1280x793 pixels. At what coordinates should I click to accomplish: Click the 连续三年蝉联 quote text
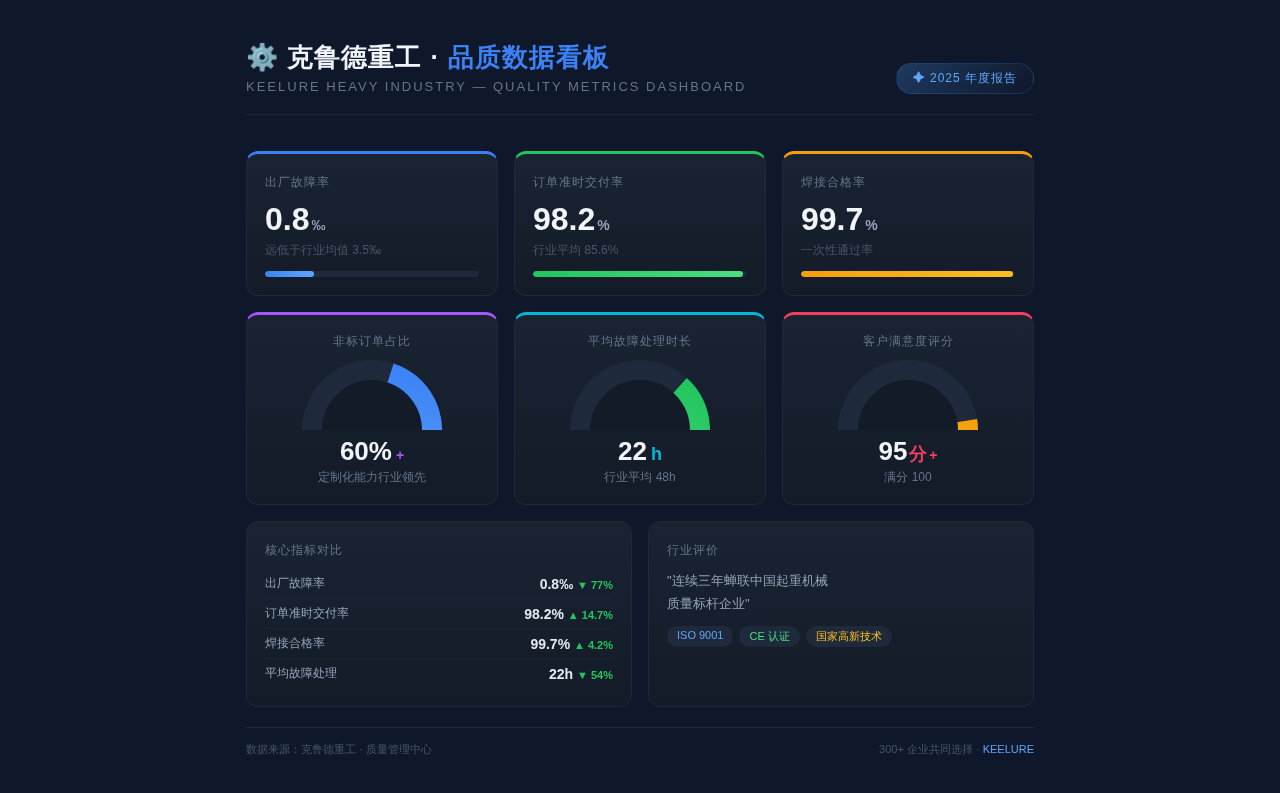(748, 592)
